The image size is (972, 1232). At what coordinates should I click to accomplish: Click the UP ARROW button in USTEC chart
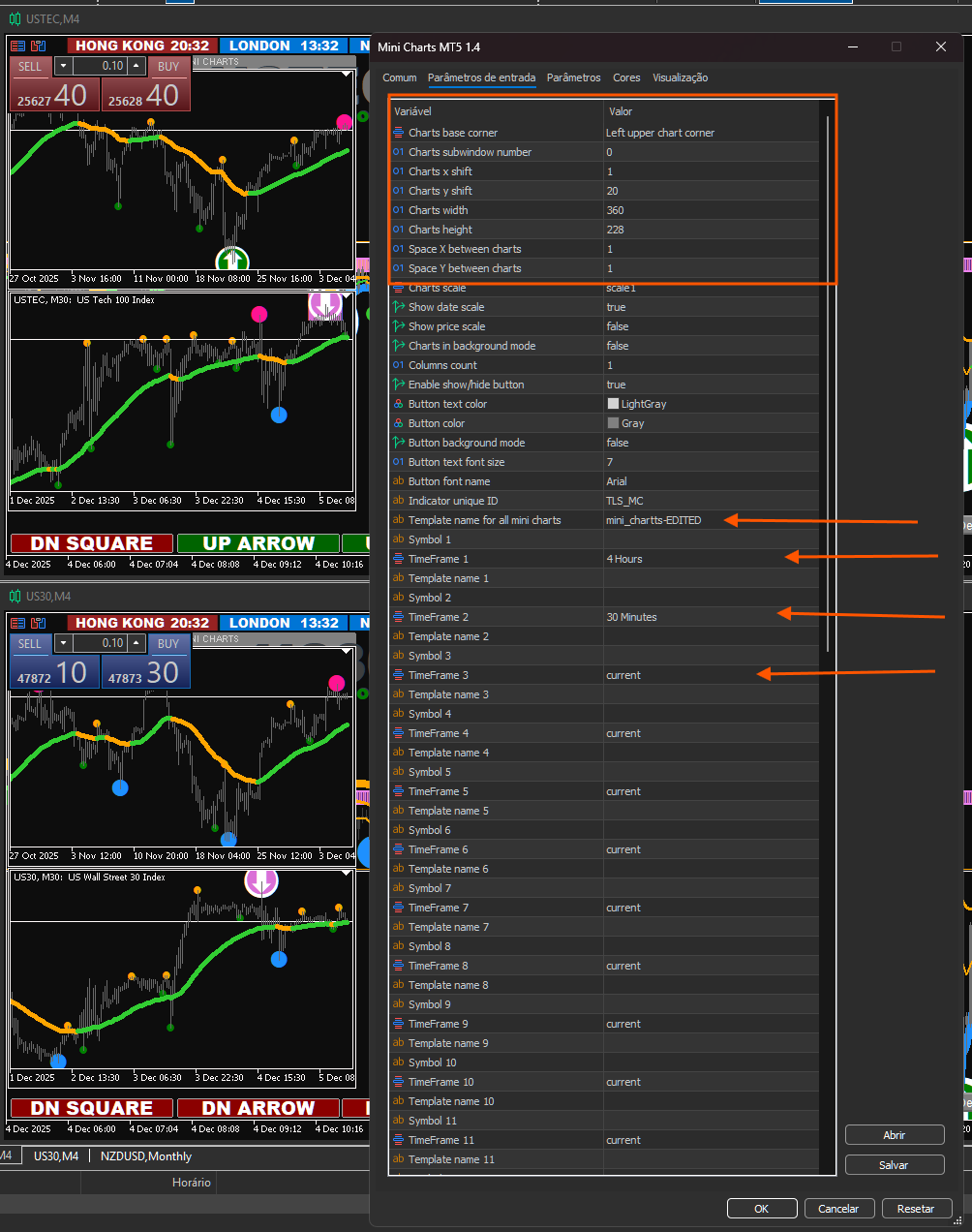[258, 543]
